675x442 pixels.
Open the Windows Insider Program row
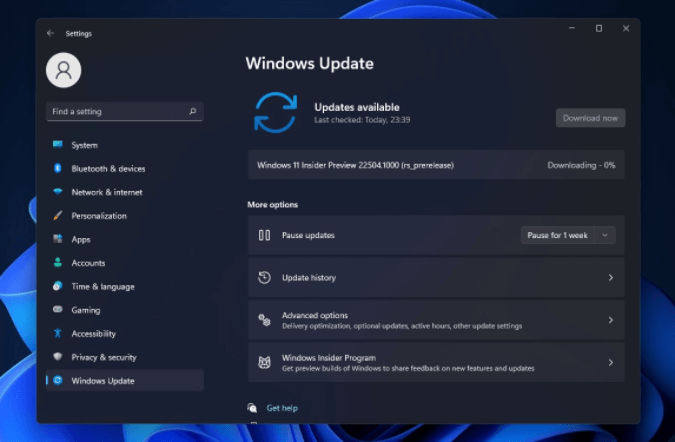436,362
